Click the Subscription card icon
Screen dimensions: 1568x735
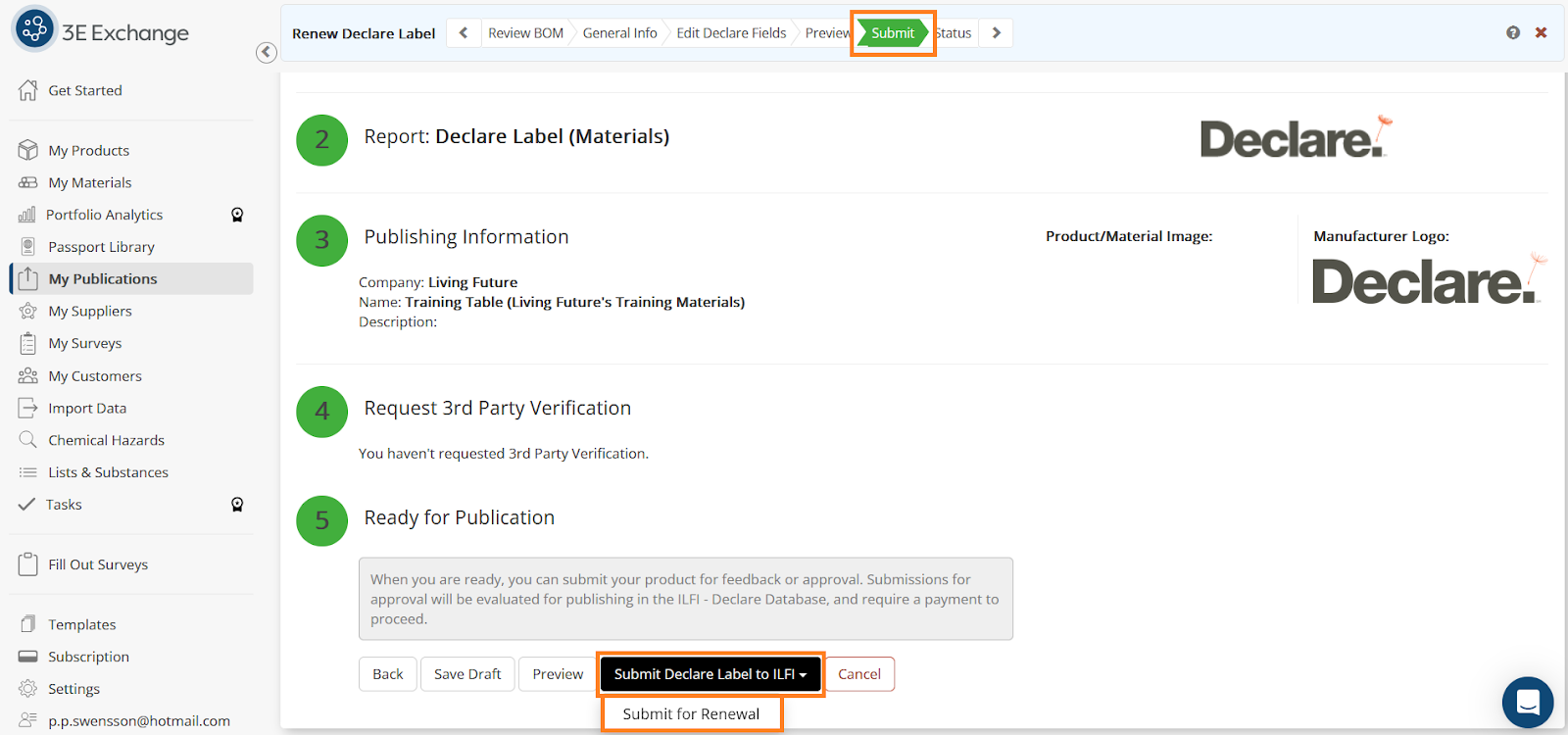[27, 657]
